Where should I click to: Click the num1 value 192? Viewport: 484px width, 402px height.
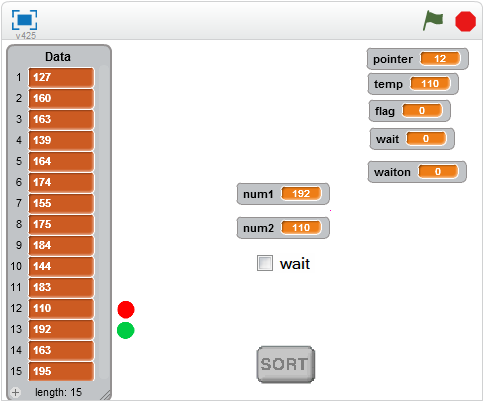[301, 194]
